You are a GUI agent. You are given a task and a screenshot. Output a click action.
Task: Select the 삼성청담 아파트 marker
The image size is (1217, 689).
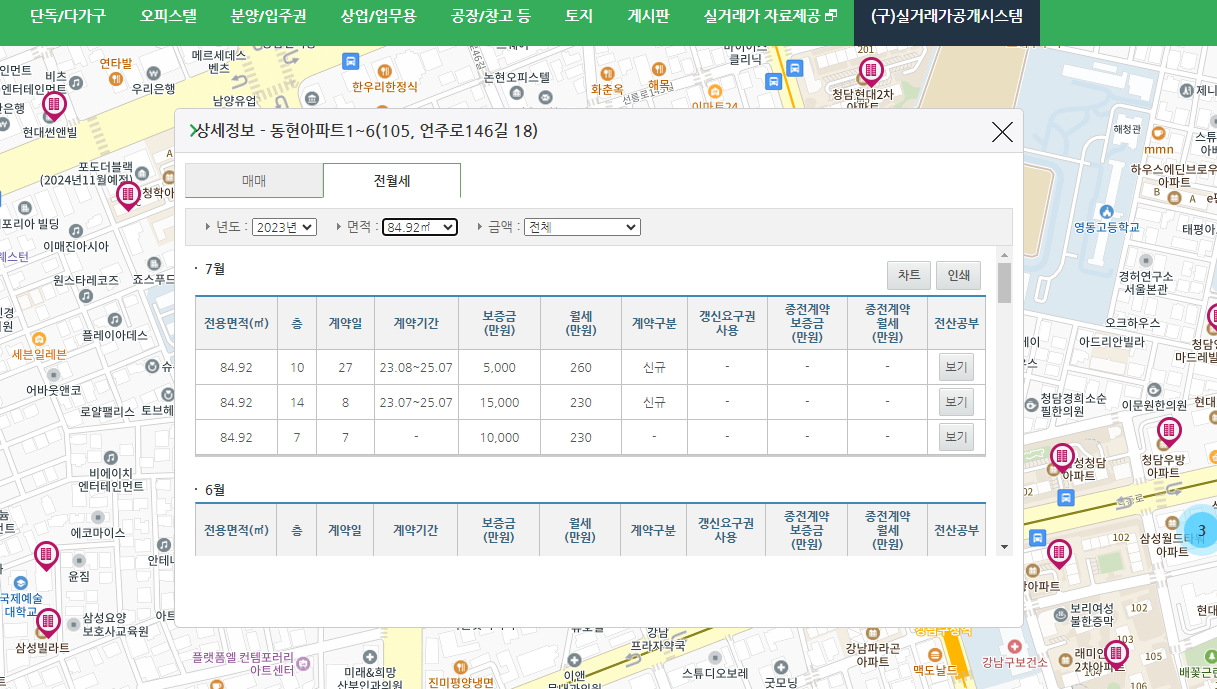(1062, 459)
